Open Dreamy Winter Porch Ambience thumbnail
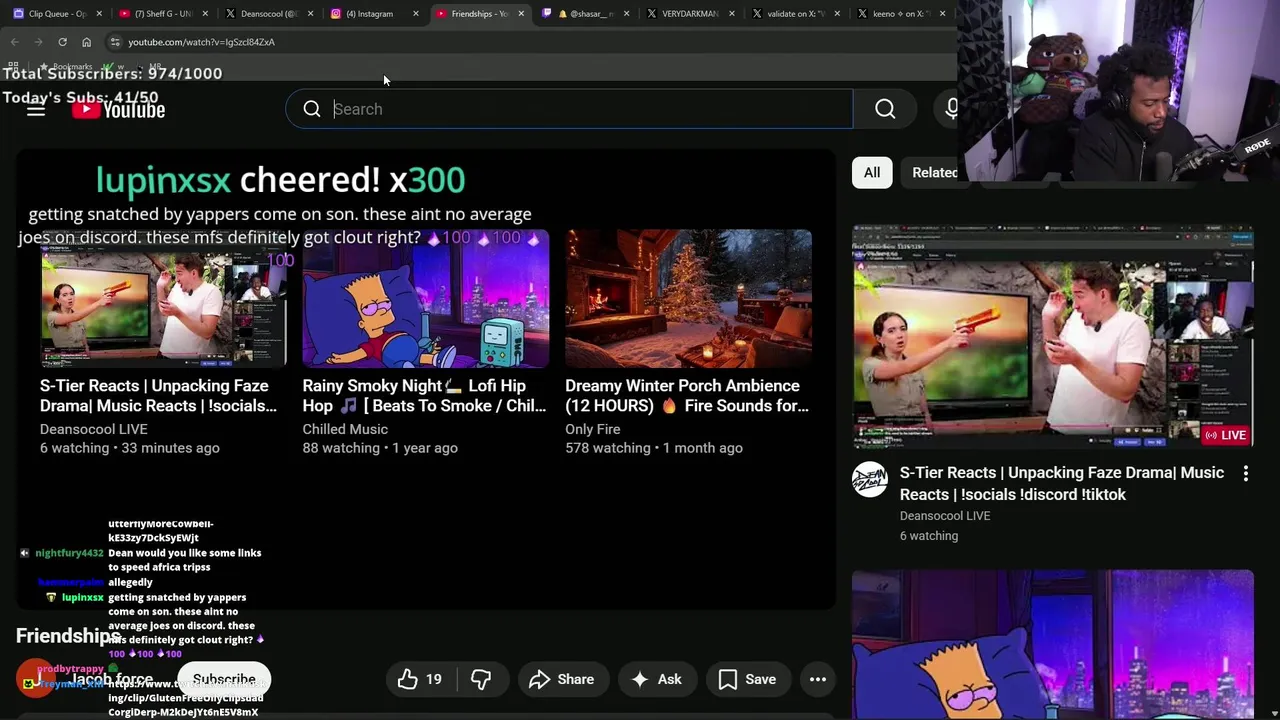The width and height of the screenshot is (1280, 720). [688, 299]
